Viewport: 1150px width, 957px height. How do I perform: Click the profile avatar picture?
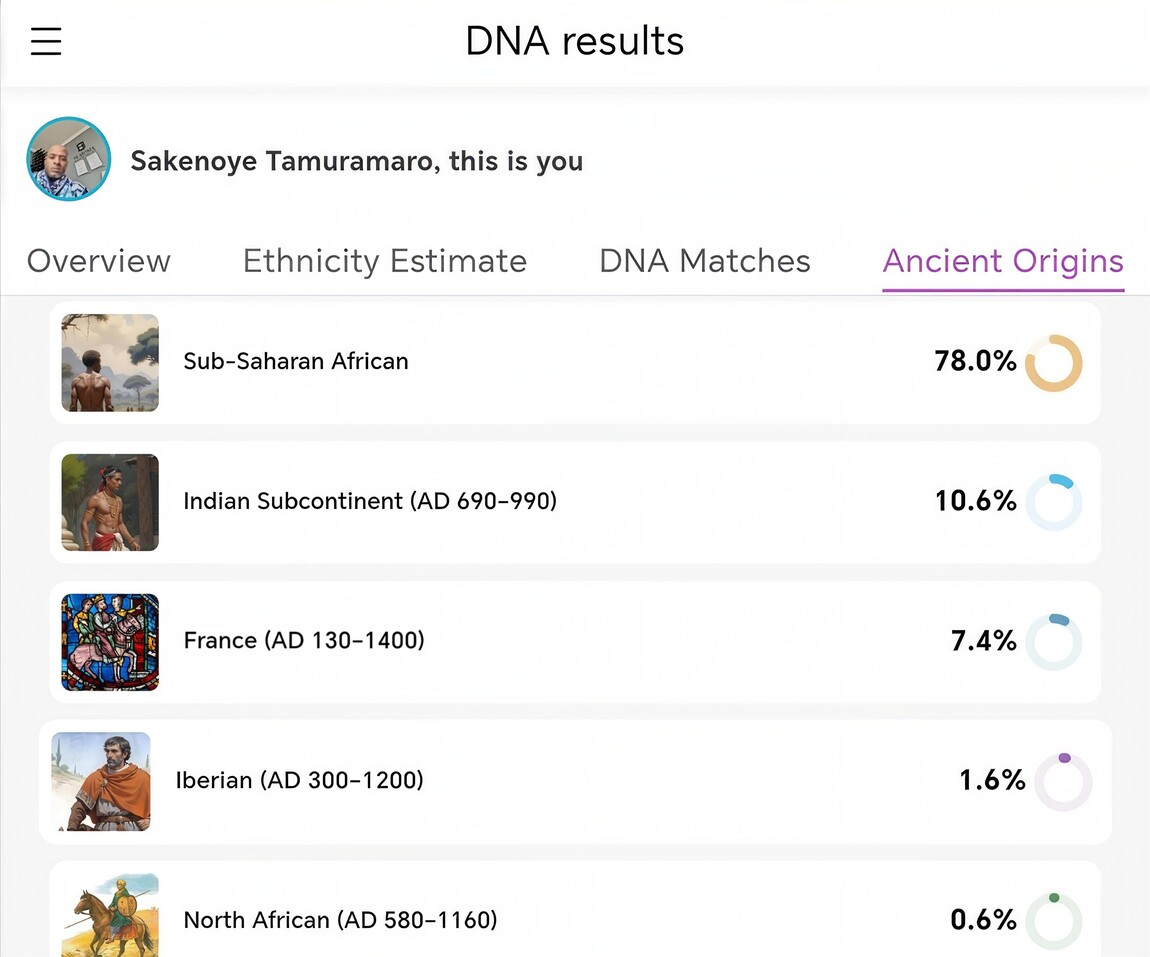[69, 159]
